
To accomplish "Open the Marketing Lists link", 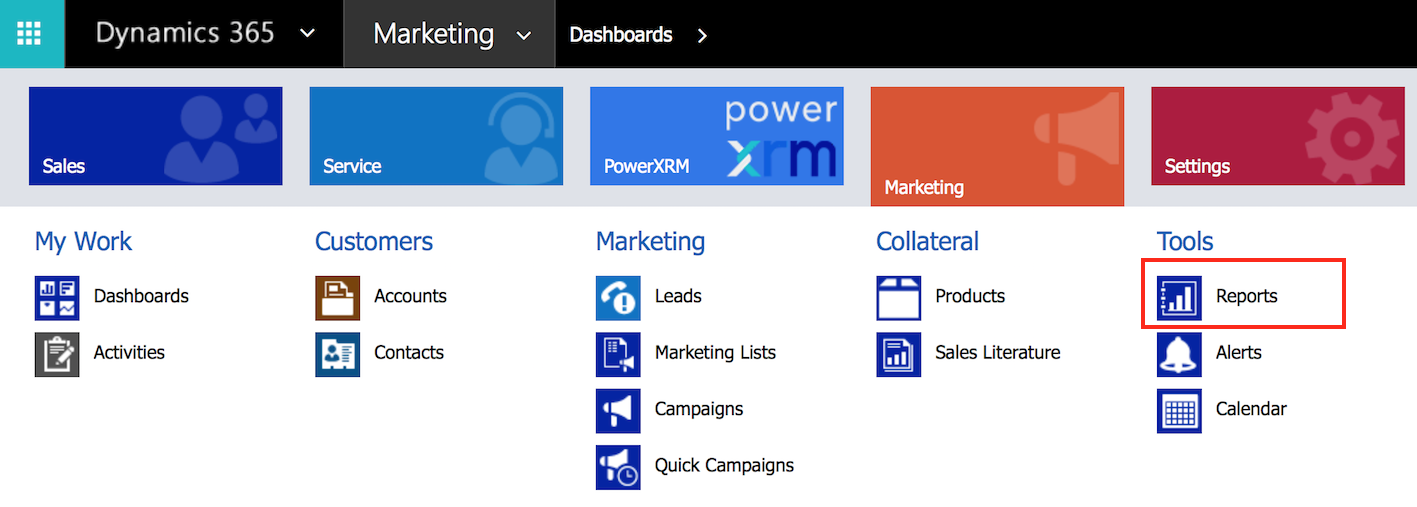I will (x=715, y=352).
